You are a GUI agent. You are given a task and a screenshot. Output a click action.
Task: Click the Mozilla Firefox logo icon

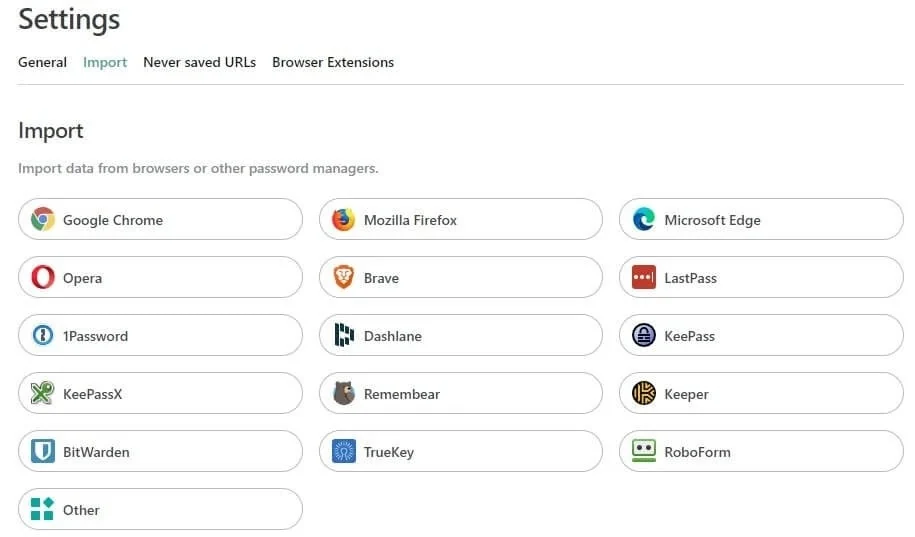pyautogui.click(x=344, y=219)
